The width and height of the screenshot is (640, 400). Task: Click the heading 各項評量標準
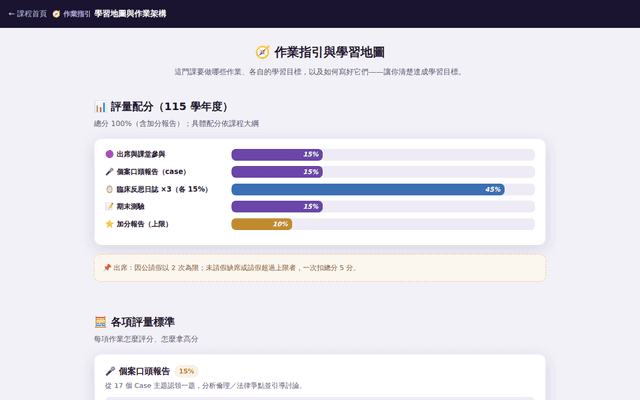click(142, 322)
